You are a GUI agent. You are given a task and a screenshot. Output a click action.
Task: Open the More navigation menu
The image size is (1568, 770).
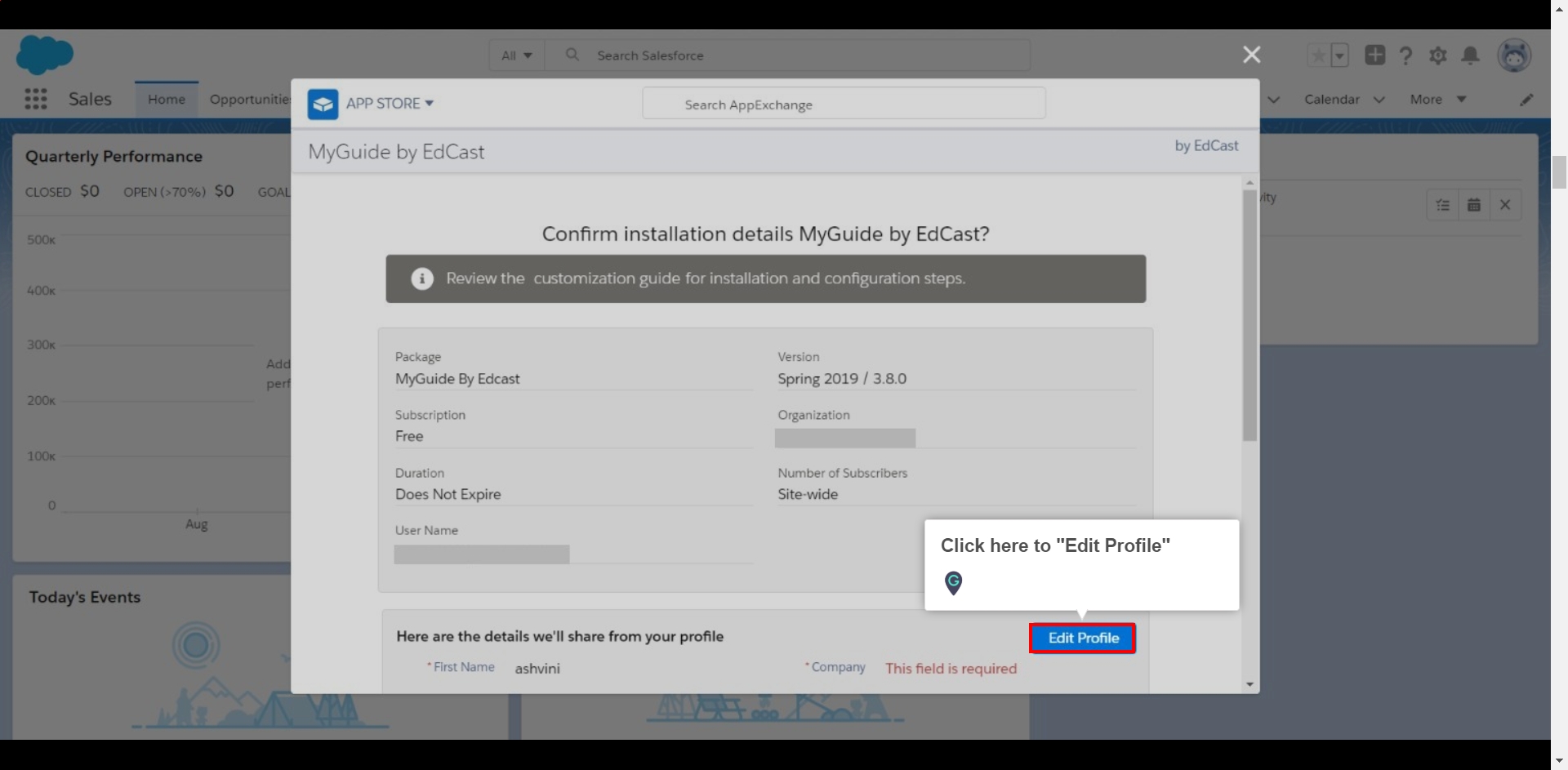pyautogui.click(x=1437, y=100)
